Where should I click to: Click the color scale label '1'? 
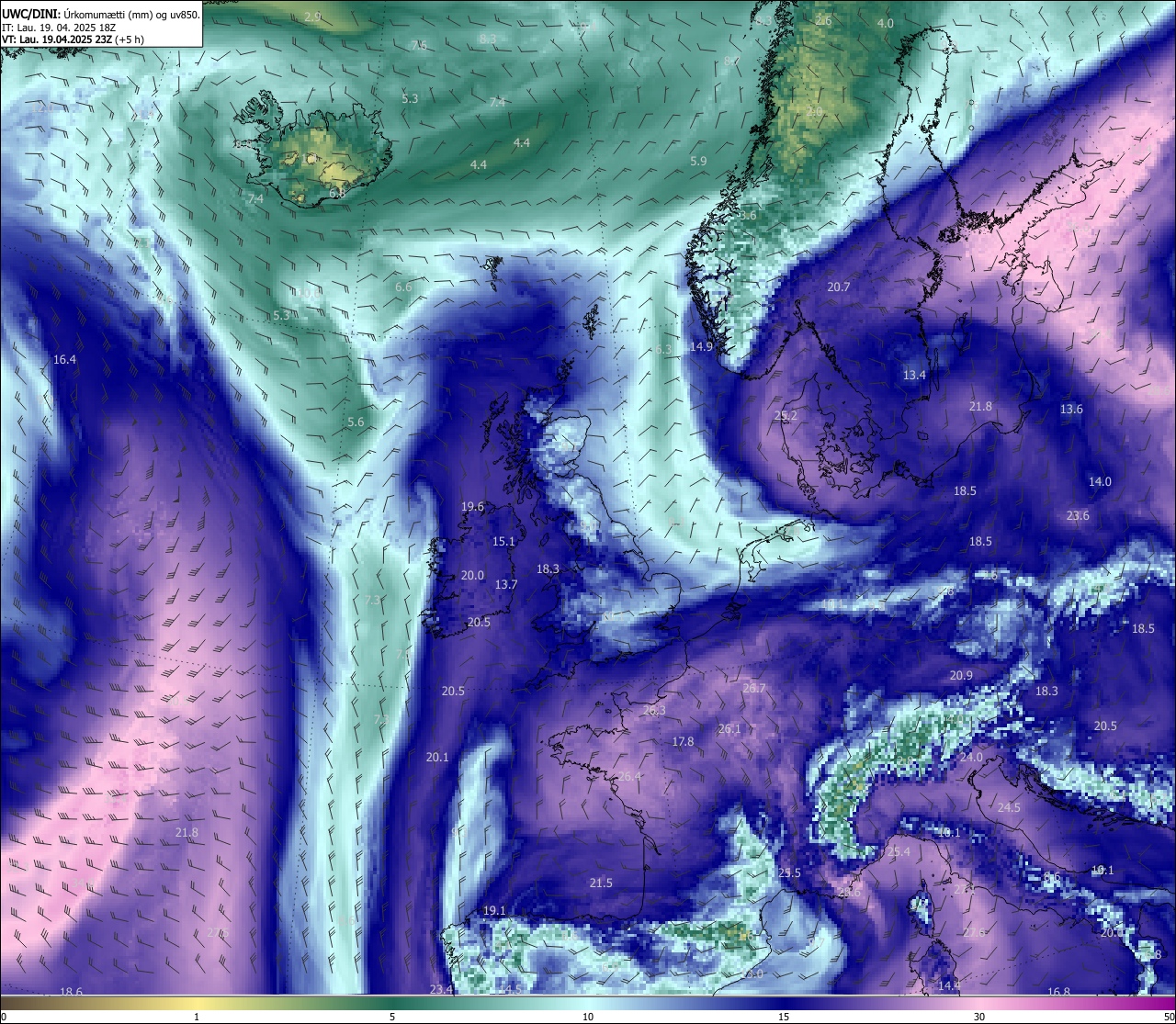197,1017
